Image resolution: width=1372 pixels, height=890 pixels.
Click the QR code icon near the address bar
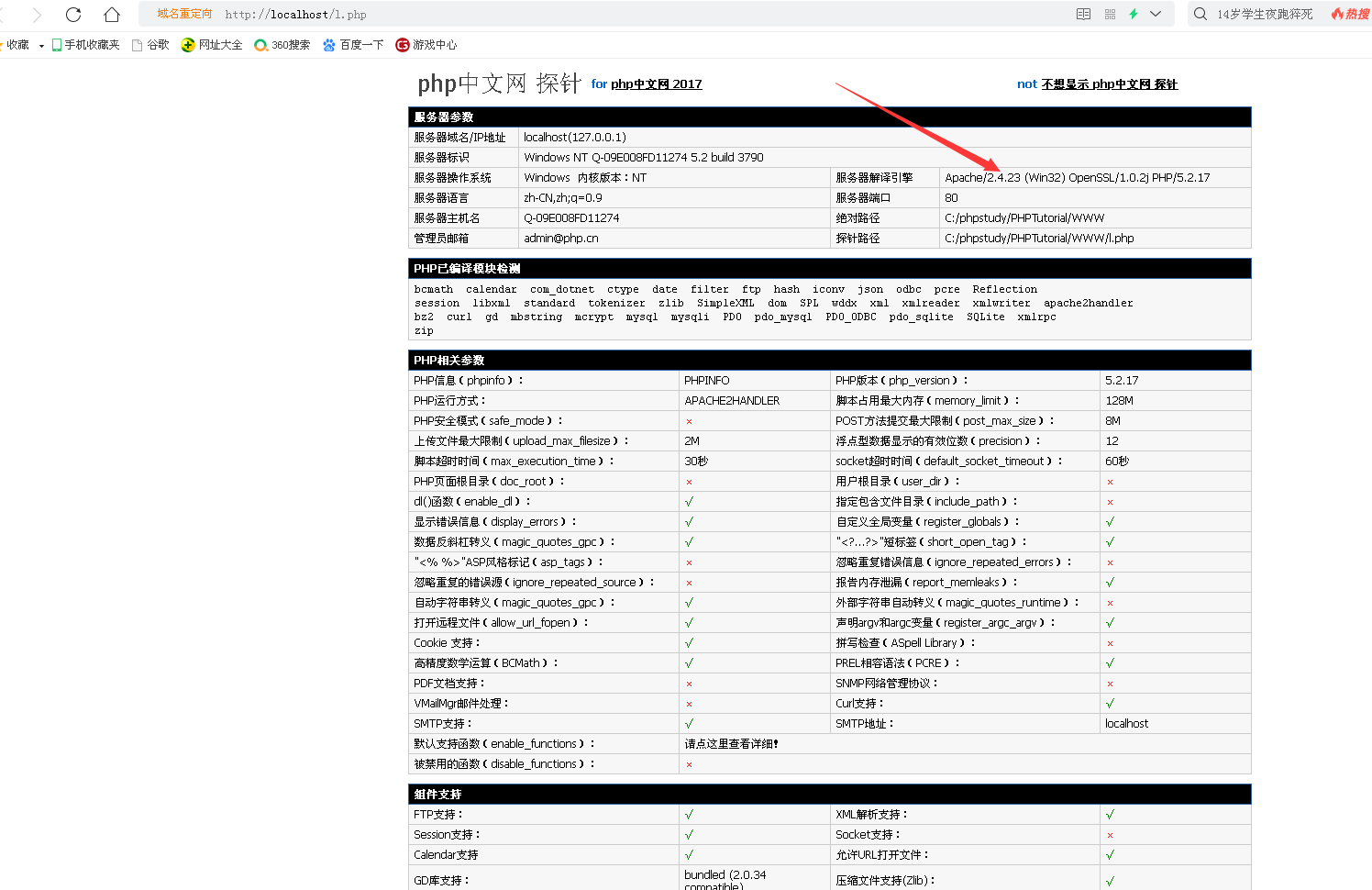coord(1109,14)
